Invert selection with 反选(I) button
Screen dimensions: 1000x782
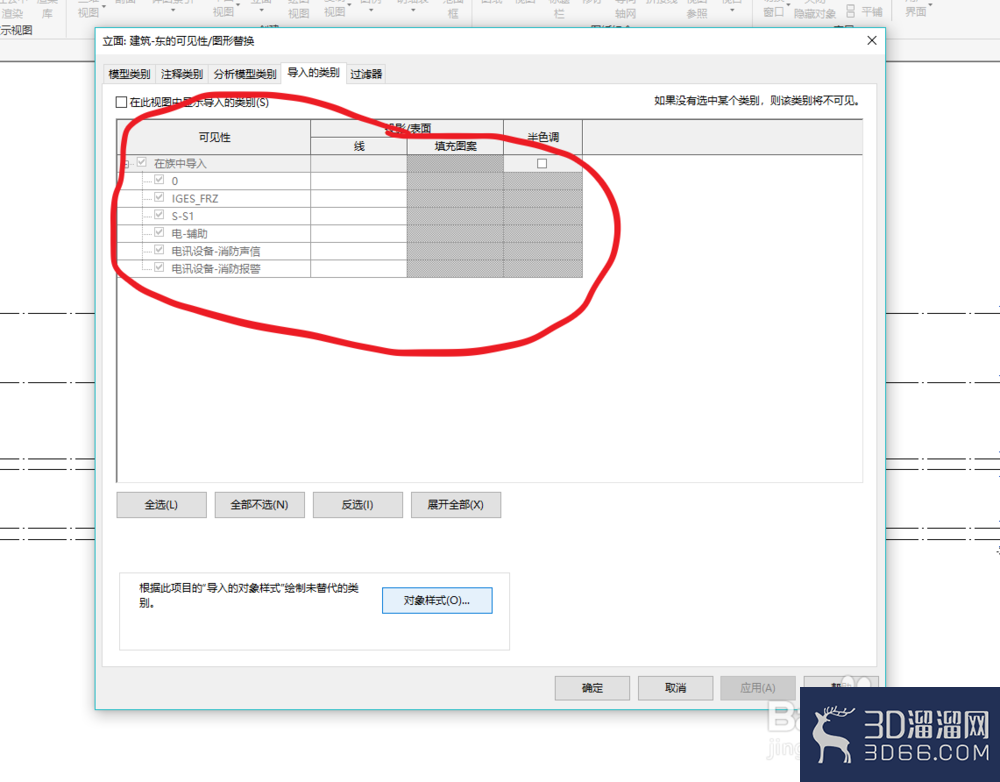pos(358,505)
